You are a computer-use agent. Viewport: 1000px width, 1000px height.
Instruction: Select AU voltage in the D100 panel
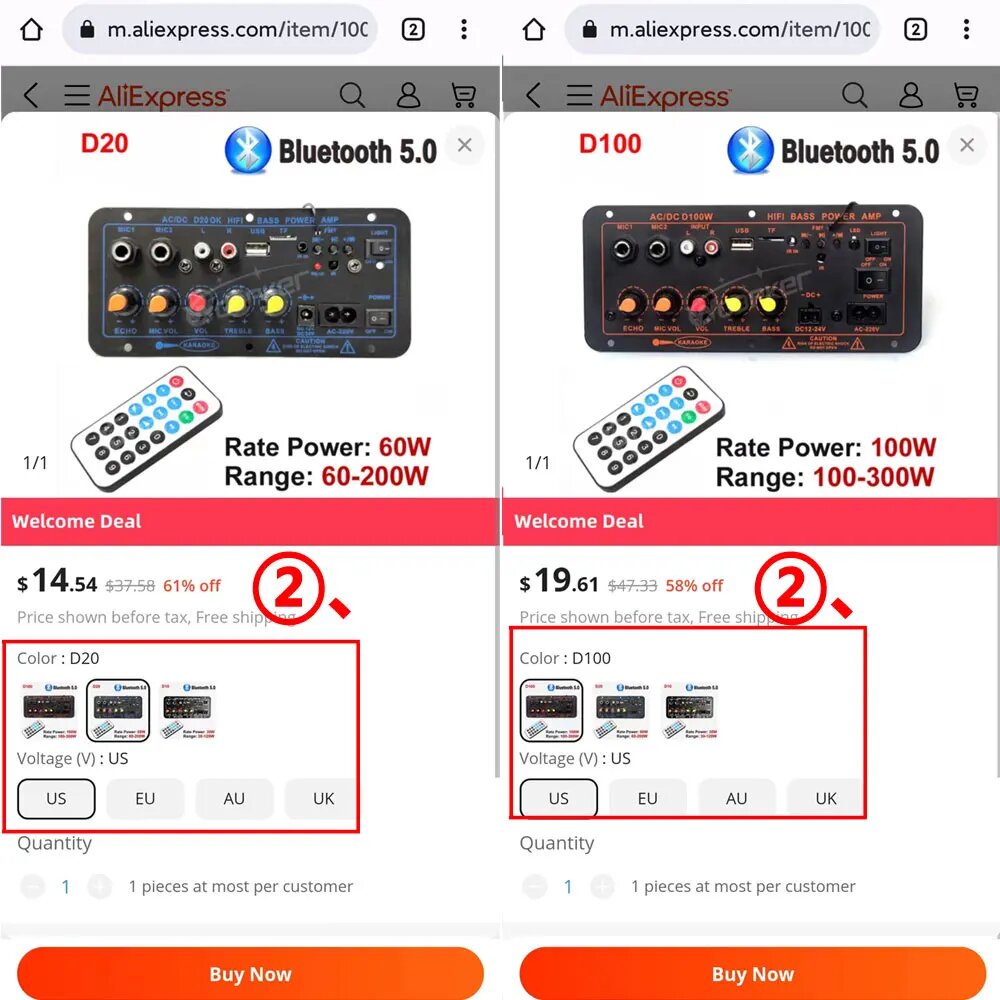pyautogui.click(x=737, y=798)
